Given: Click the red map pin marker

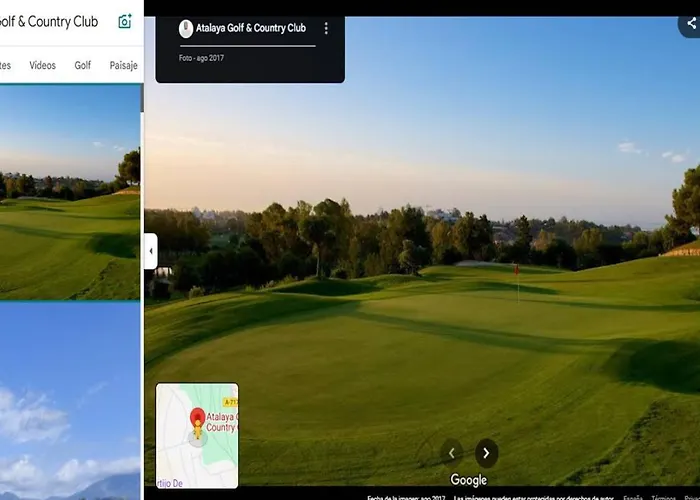Looking at the screenshot, I should coord(197,418).
